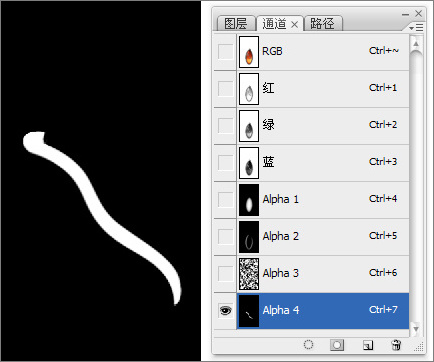Toggle visibility of 蓝 channel
The width and height of the screenshot is (434, 362).
pyautogui.click(x=225, y=163)
